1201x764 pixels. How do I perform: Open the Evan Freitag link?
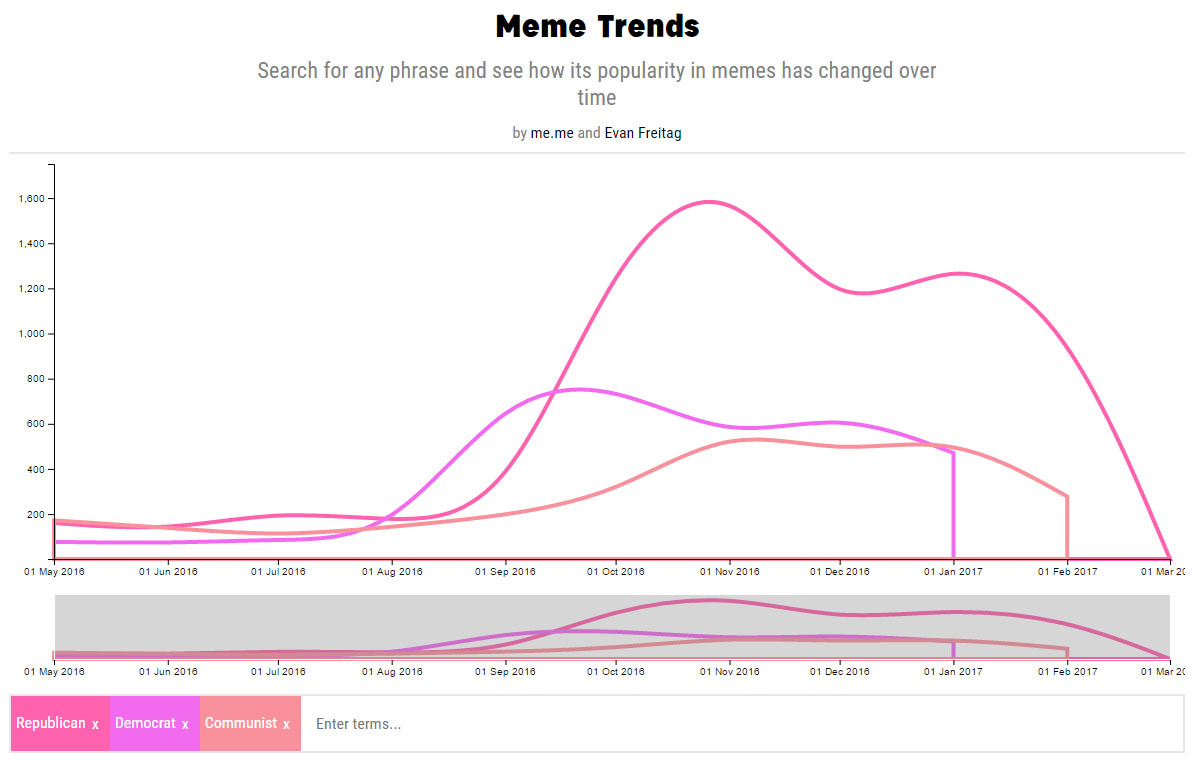click(643, 132)
